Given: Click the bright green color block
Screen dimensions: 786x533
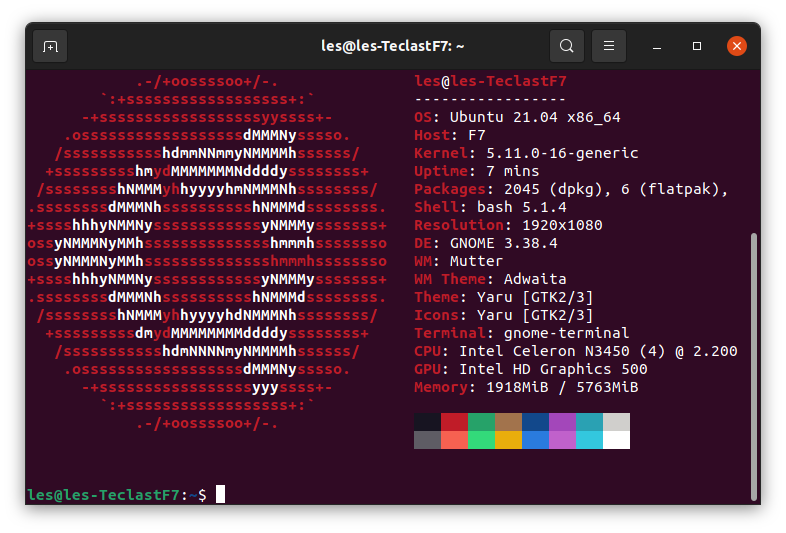Looking at the screenshot, I should (x=482, y=440).
